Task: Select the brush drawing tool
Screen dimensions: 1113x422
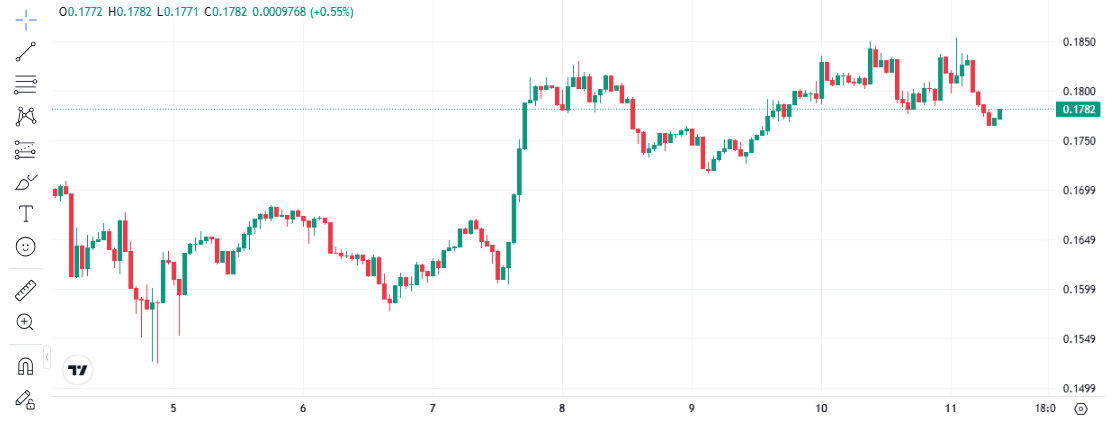Action: click(x=26, y=182)
